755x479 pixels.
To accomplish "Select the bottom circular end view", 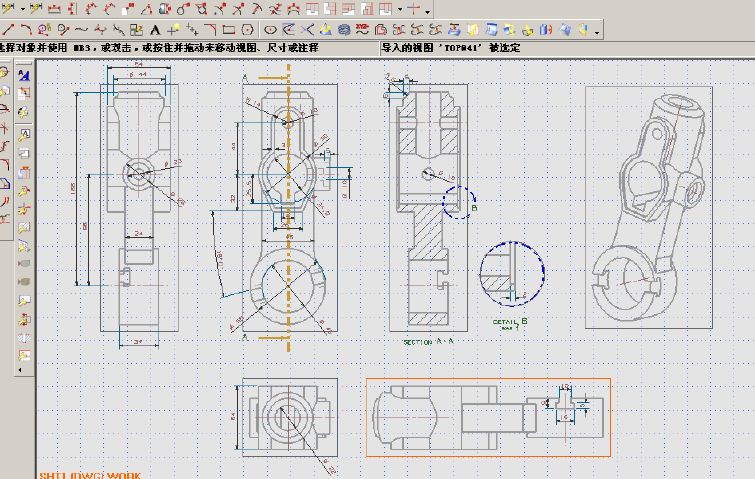I will tap(289, 417).
